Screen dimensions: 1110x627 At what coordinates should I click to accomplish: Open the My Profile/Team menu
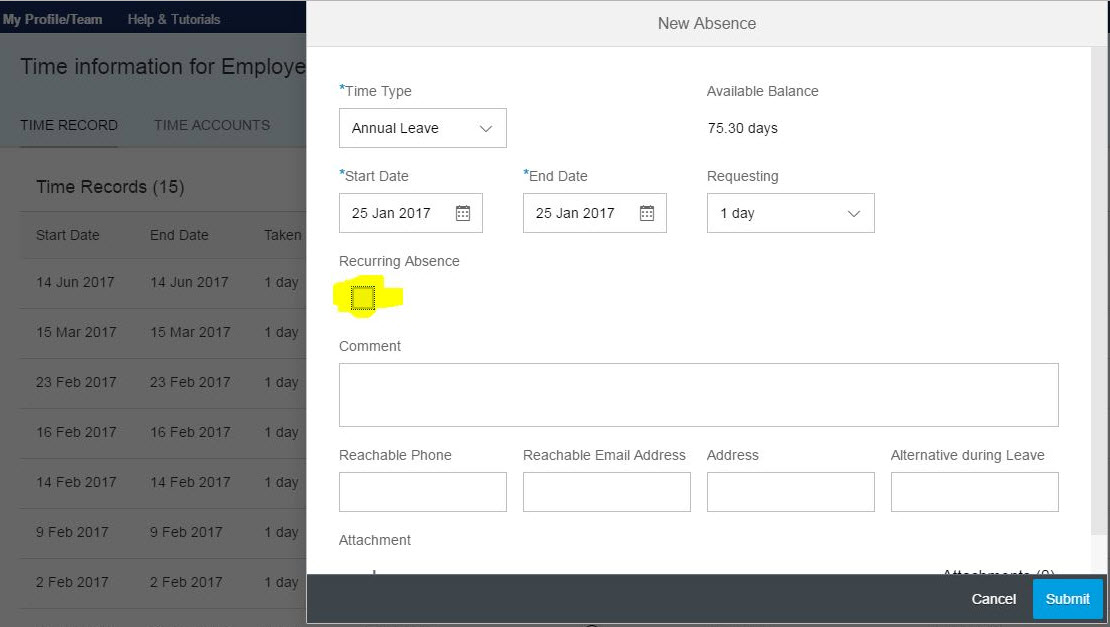click(52, 19)
